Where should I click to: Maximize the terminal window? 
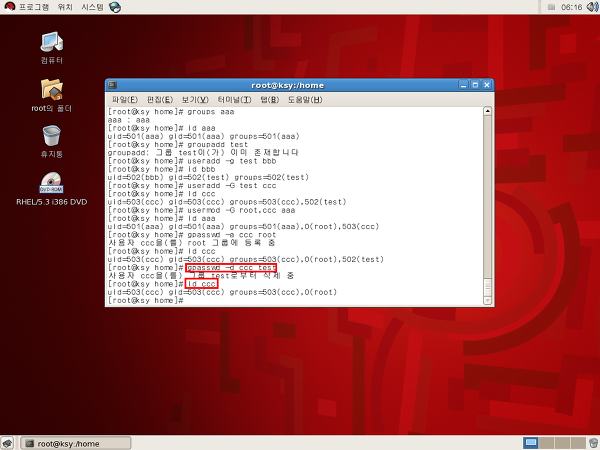coord(475,85)
